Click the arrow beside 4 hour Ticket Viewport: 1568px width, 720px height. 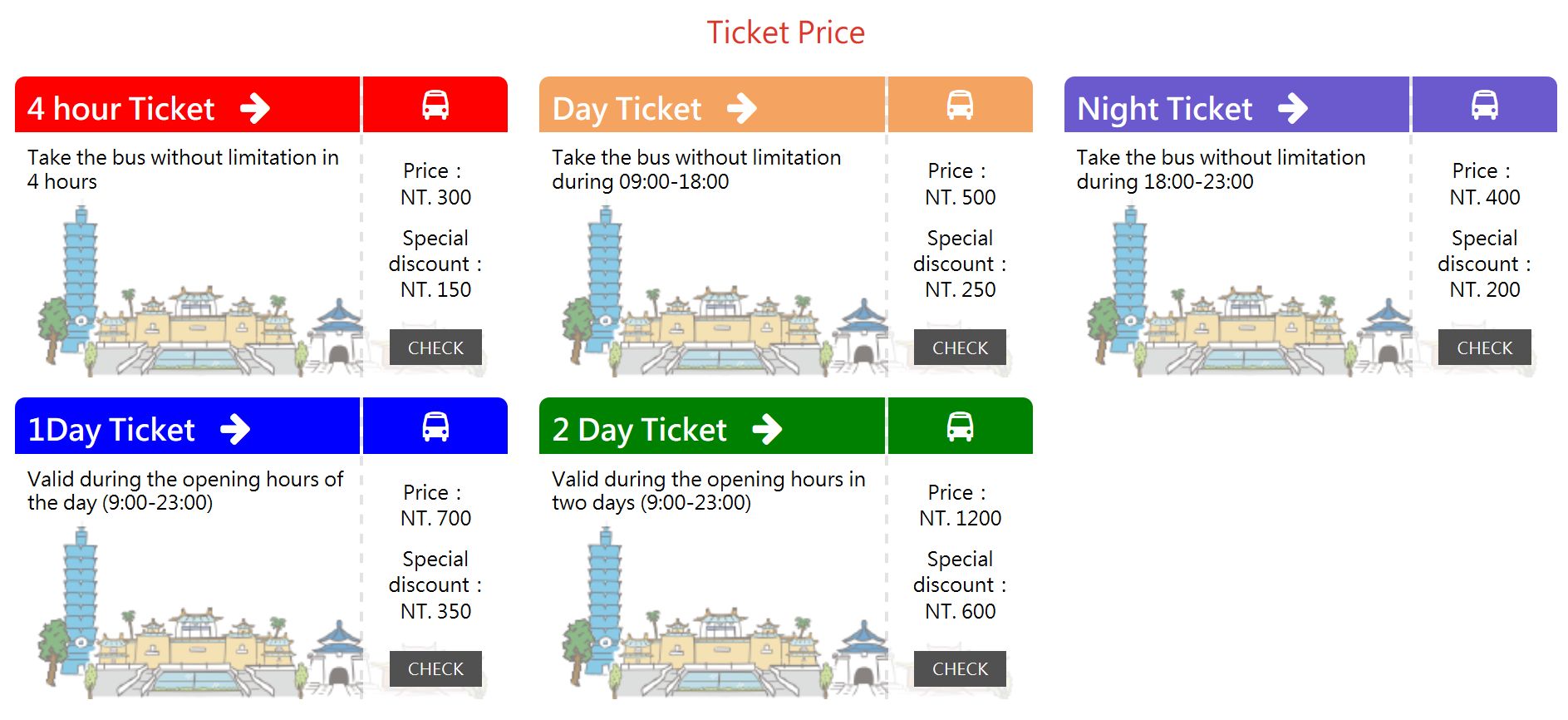click(255, 108)
